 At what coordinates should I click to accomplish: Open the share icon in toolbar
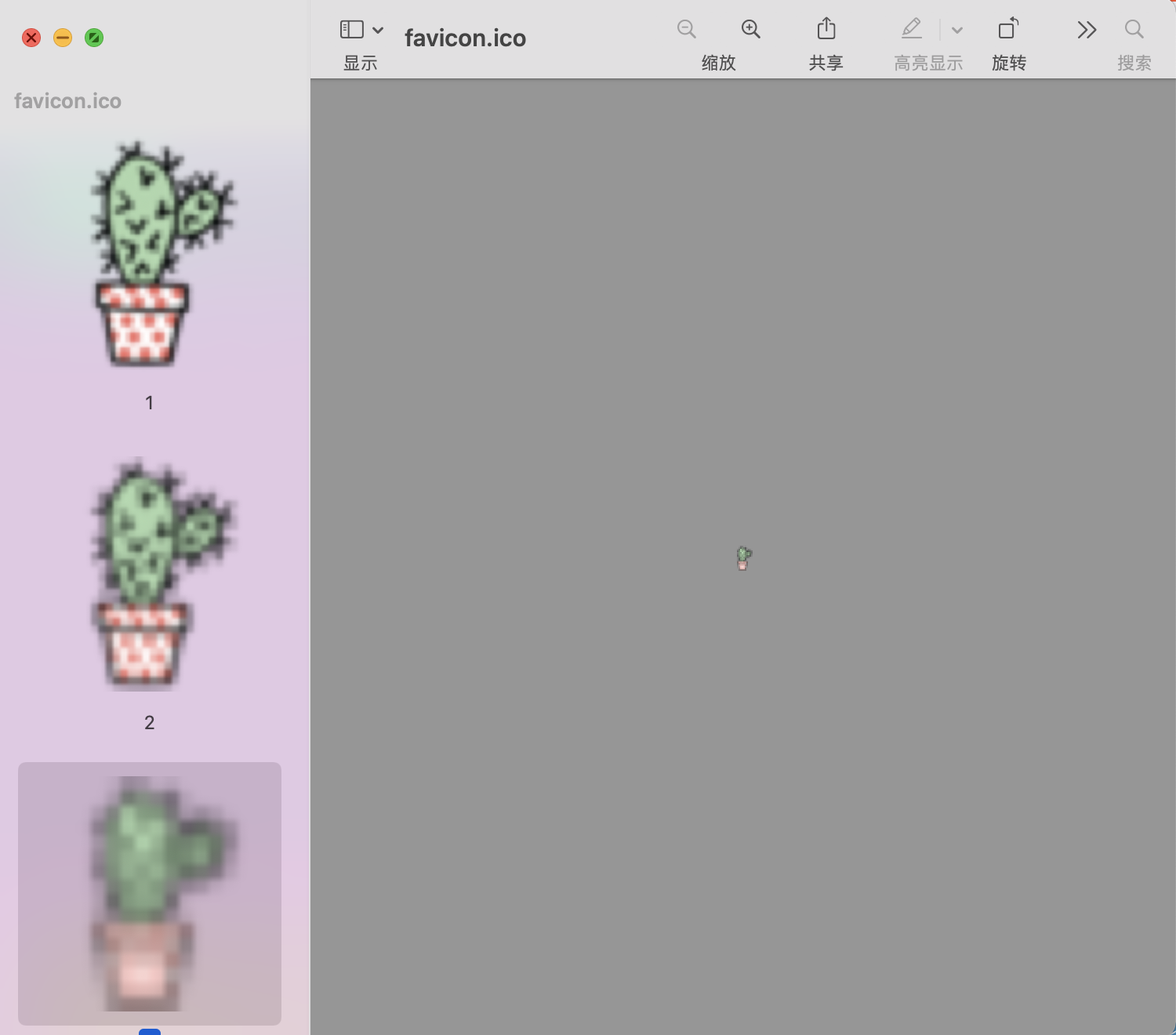pos(826,30)
